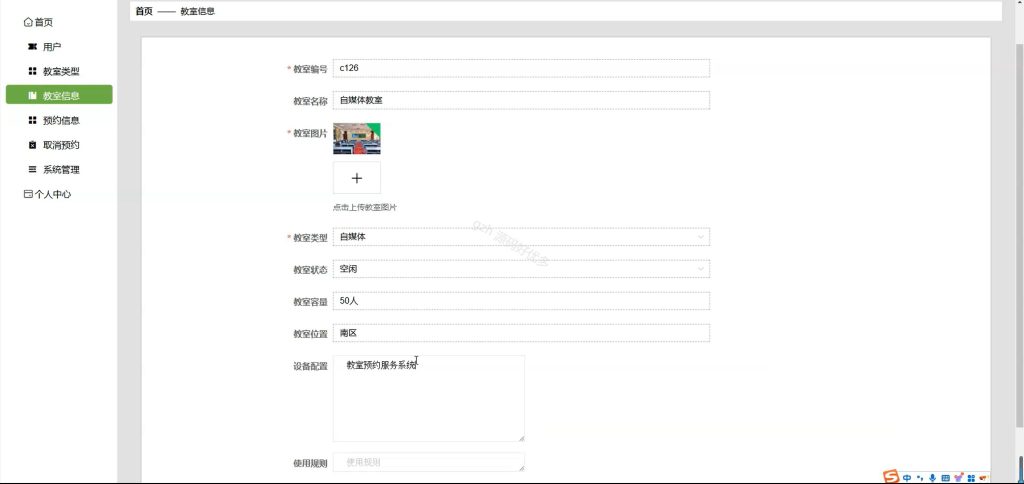Click the 教室信息 breadcrumb text
Screen dimensions: 1024x484
pos(198,11)
